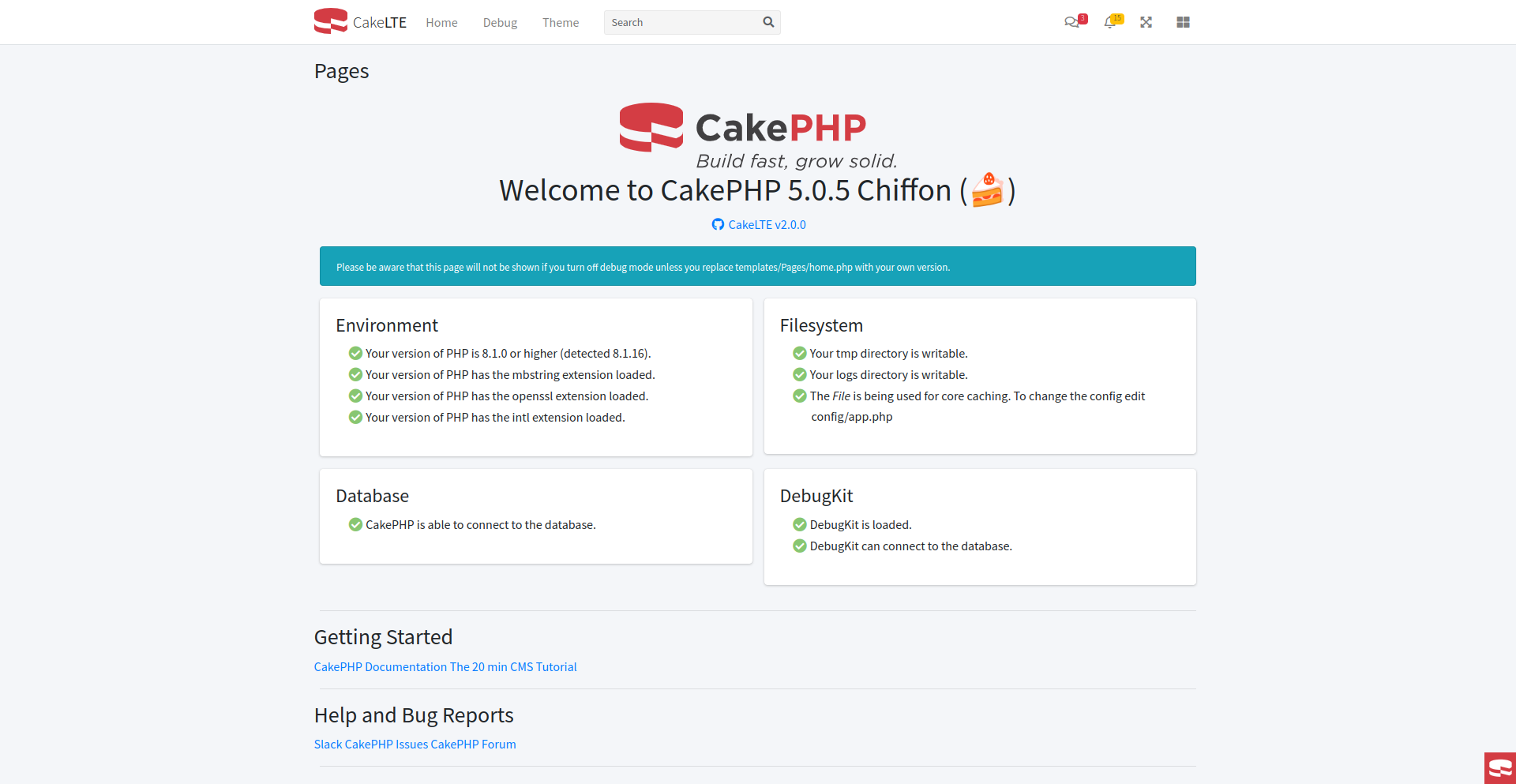This screenshot has width=1516, height=784.
Task: Open the Home menu item
Action: [441, 22]
